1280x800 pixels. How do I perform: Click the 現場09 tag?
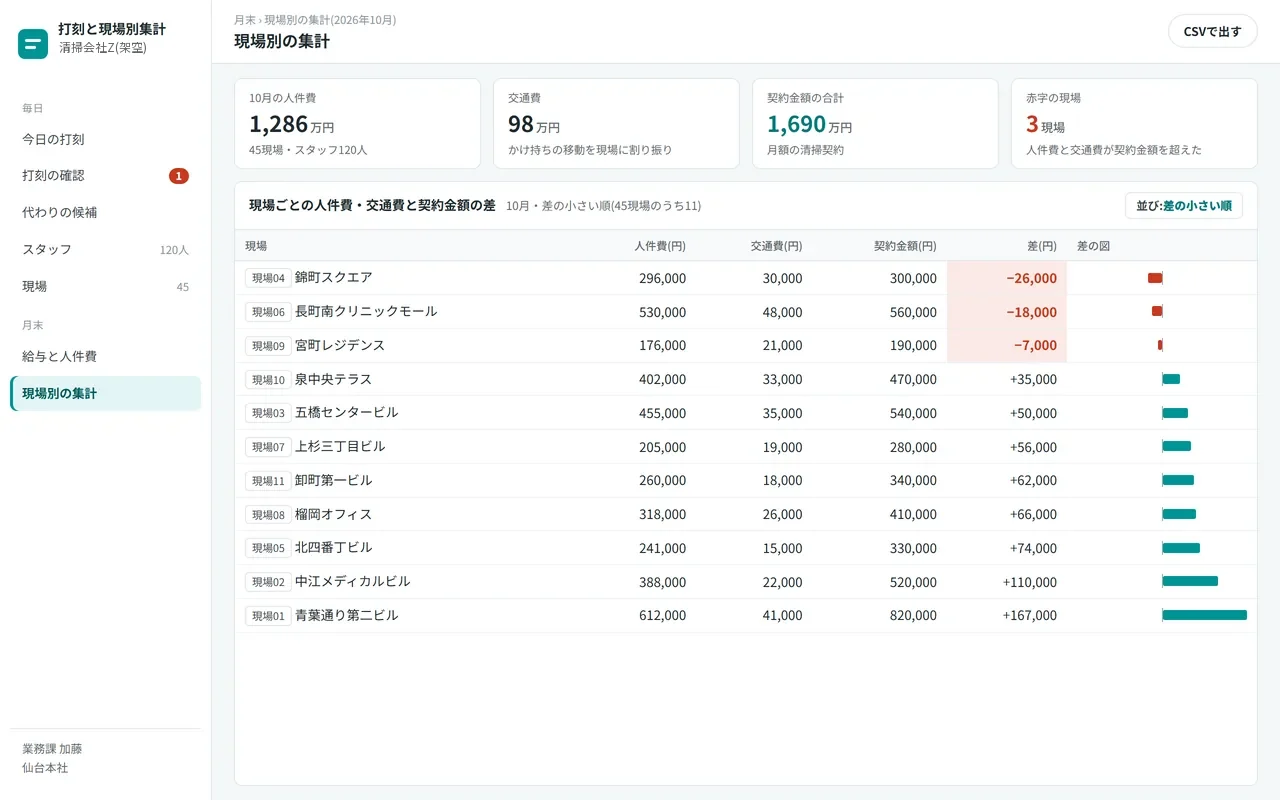(x=268, y=346)
